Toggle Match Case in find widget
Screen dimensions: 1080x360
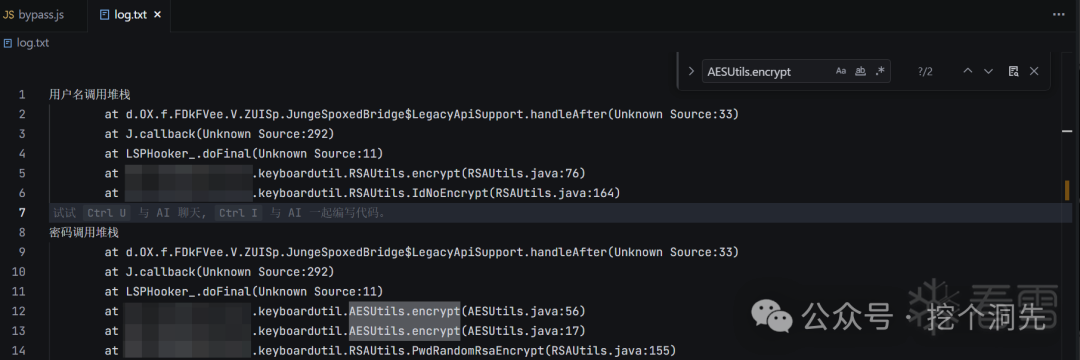(x=840, y=71)
